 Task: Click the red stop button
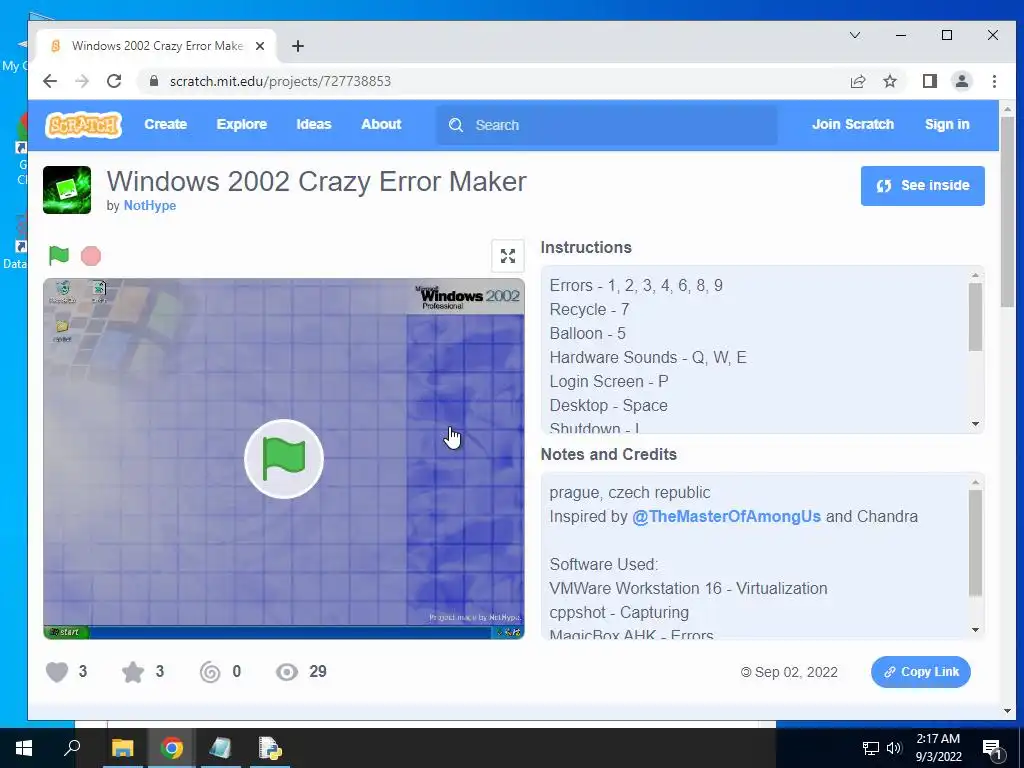tap(91, 256)
